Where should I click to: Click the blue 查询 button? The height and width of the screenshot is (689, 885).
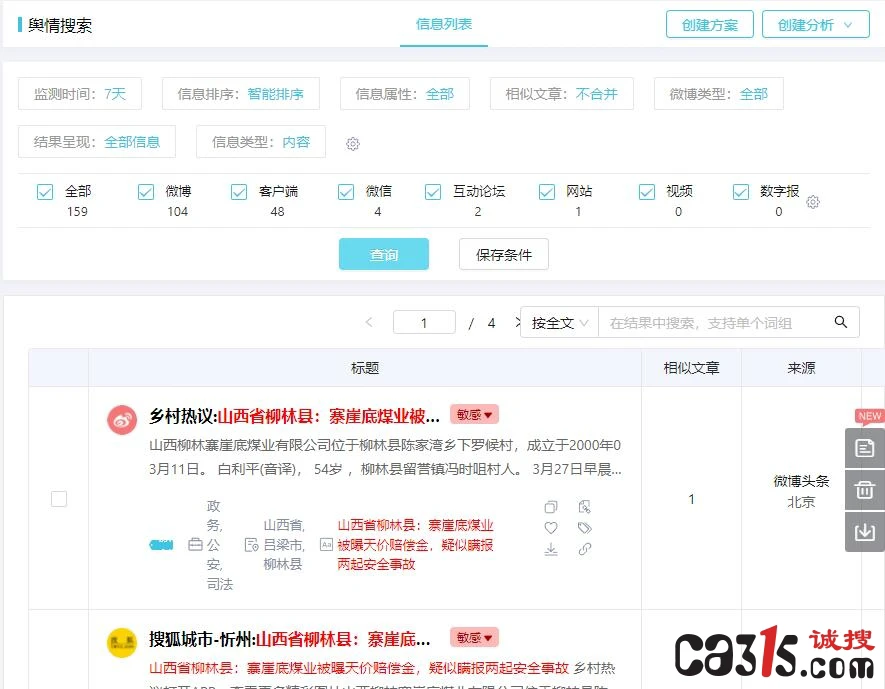tap(384, 254)
